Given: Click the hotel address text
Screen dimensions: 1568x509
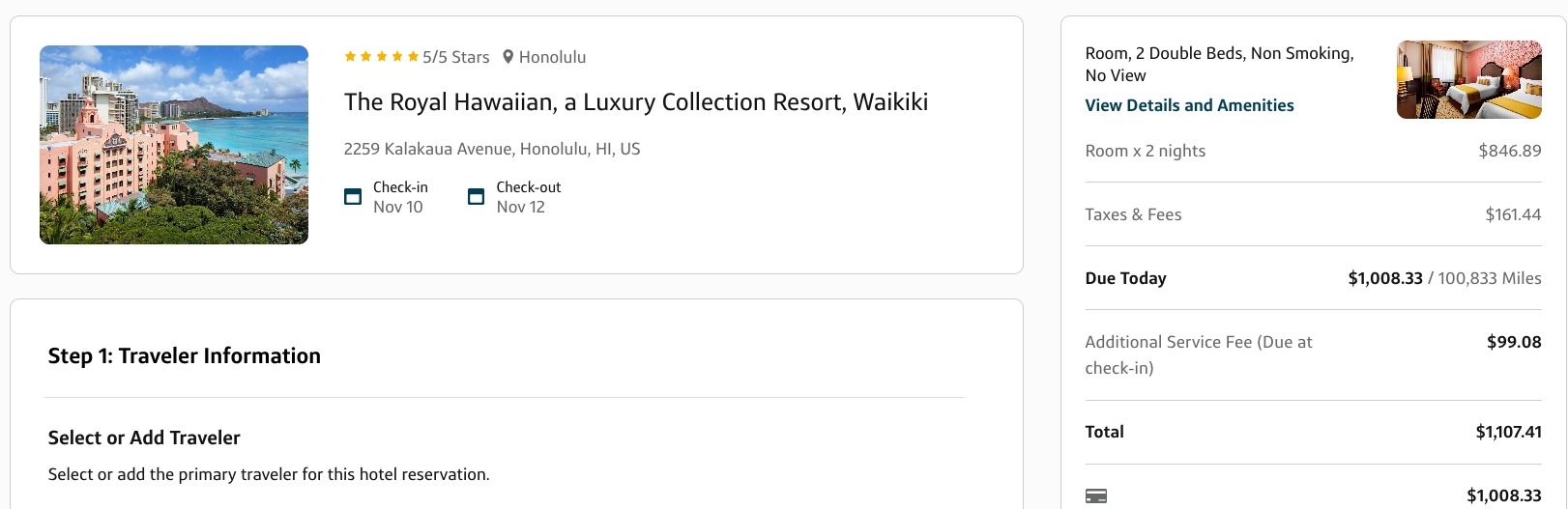Looking at the screenshot, I should 492,149.
